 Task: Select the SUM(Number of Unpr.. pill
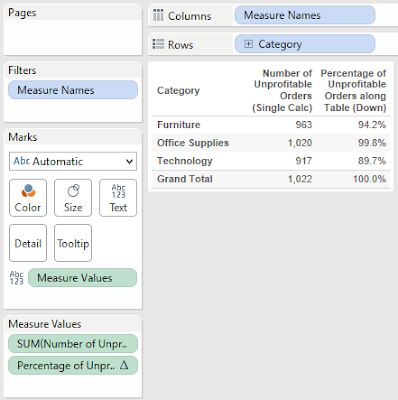[x=73, y=344]
